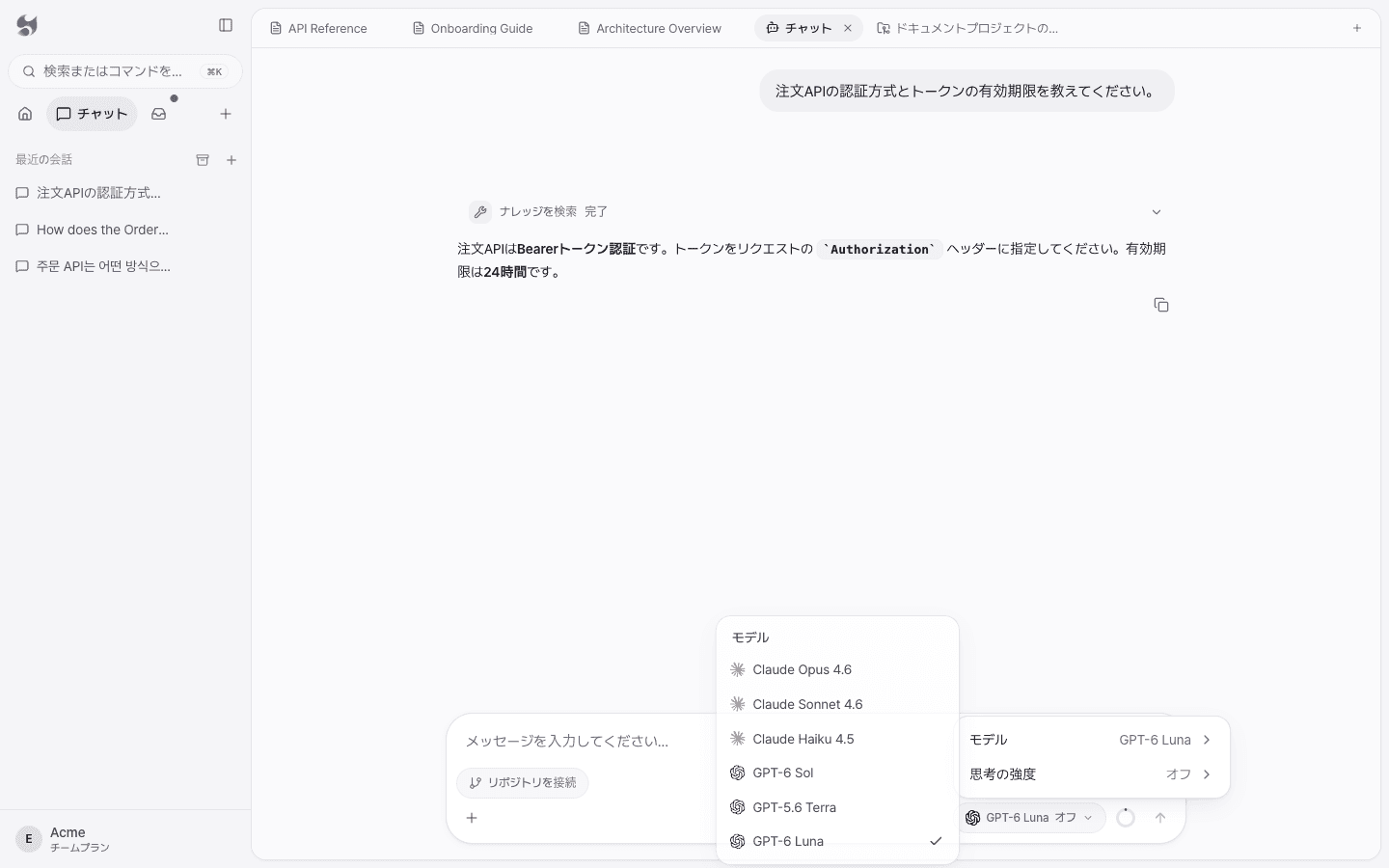Viewport: 1389px width, 868px height.
Task: Click the リポジトリを接続 button
Action: [x=522, y=782]
